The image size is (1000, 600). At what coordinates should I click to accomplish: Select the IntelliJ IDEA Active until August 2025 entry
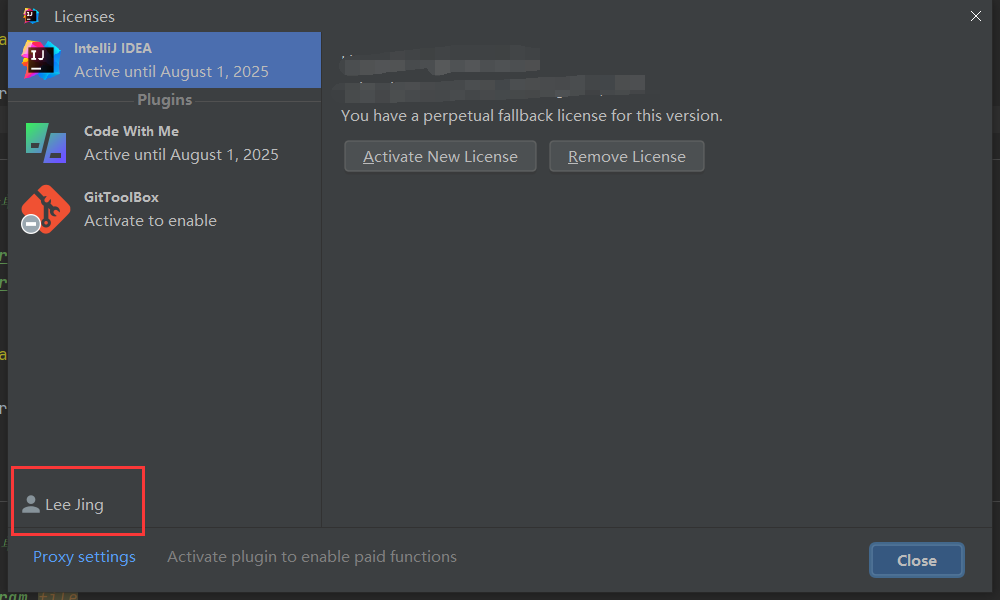[x=165, y=60]
